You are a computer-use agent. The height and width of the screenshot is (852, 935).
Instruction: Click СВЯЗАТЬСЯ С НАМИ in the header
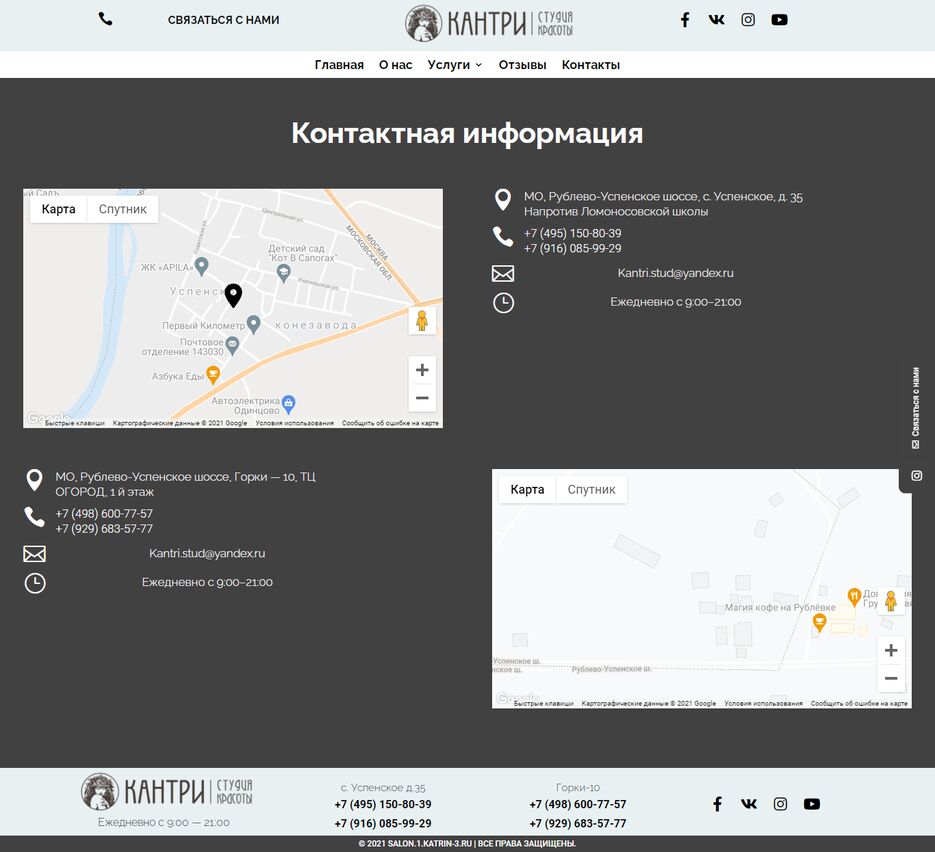click(x=224, y=19)
